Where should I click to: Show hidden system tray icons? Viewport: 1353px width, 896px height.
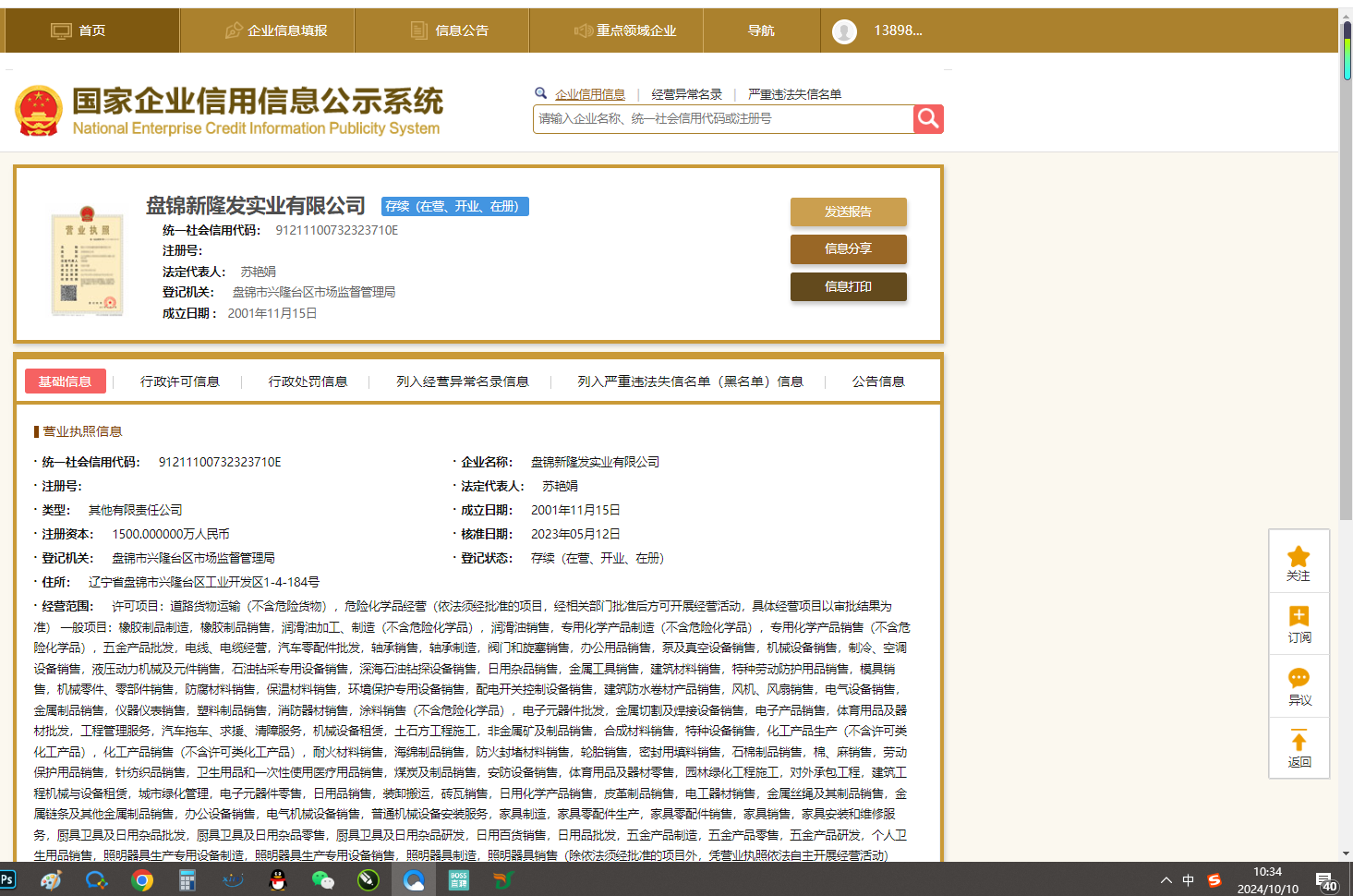point(1166,880)
